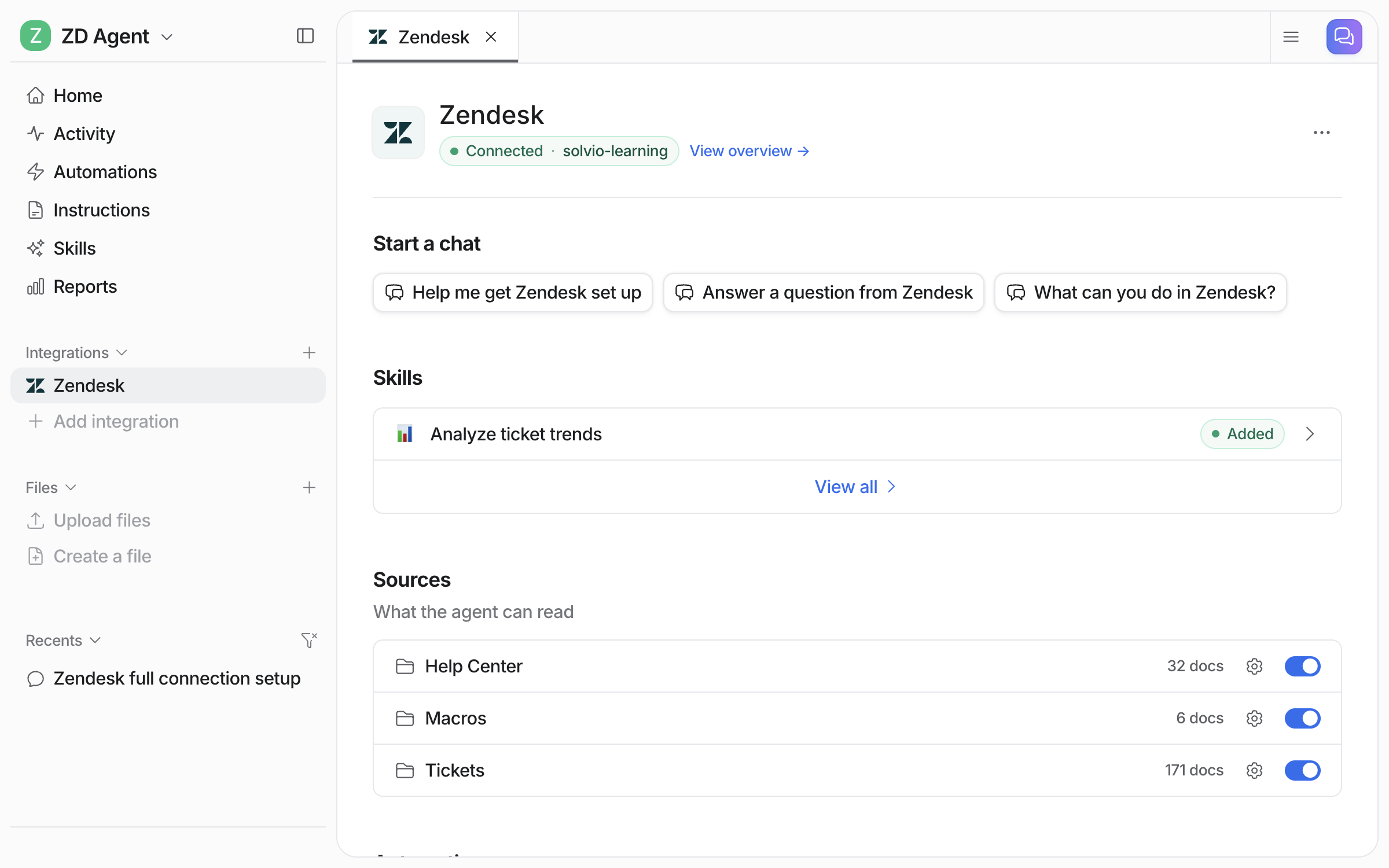Go to Home in sidebar
Image resolution: width=1389 pixels, height=868 pixels.
168,95
